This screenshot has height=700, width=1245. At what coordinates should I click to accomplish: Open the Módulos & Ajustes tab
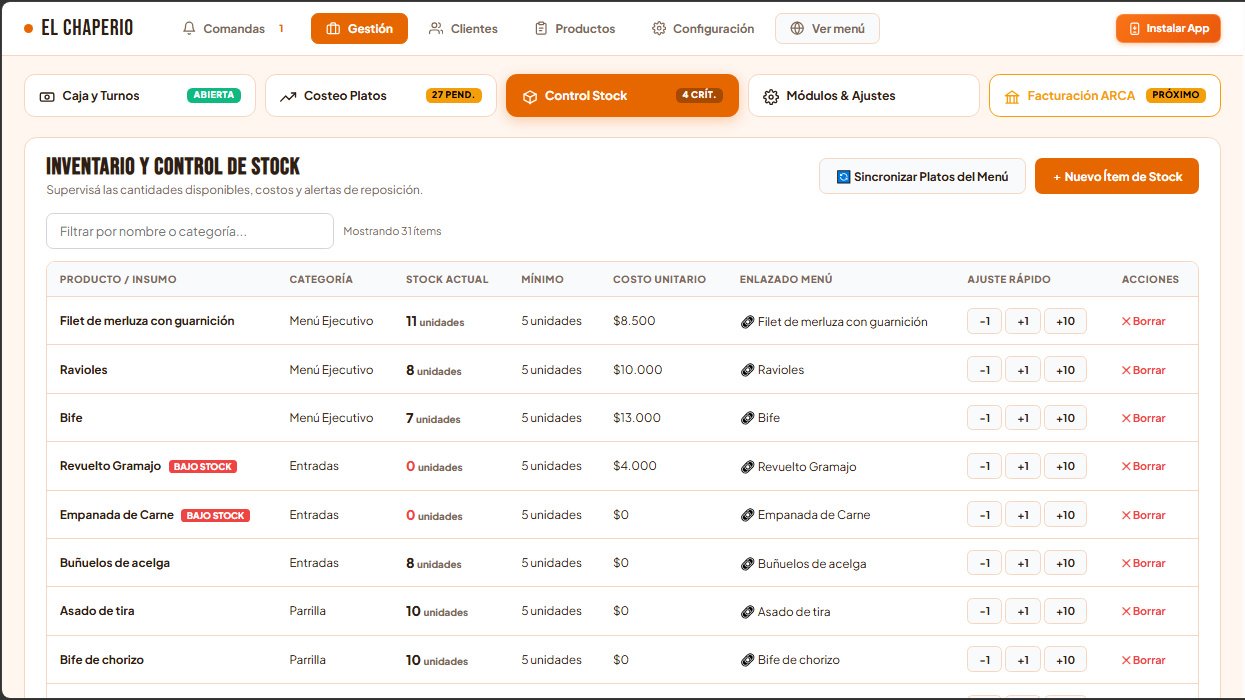point(864,96)
